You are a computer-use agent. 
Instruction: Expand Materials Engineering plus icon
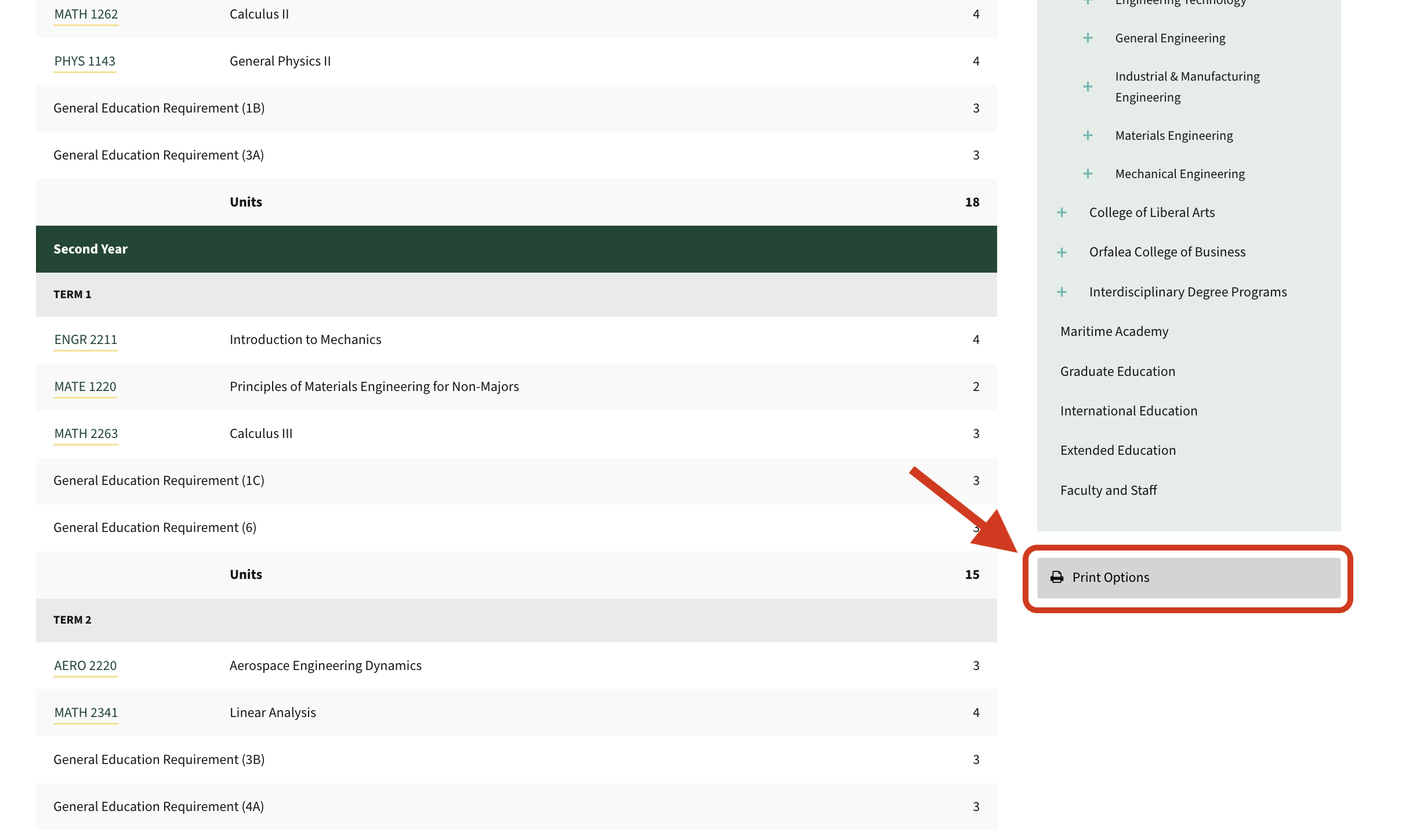(1088, 136)
